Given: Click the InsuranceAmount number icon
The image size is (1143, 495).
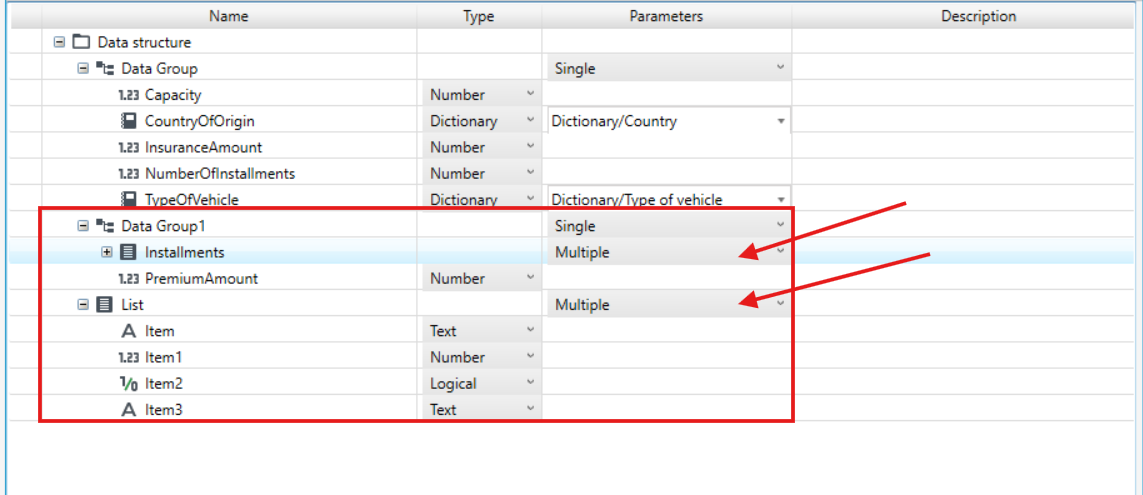Looking at the screenshot, I should point(128,147).
